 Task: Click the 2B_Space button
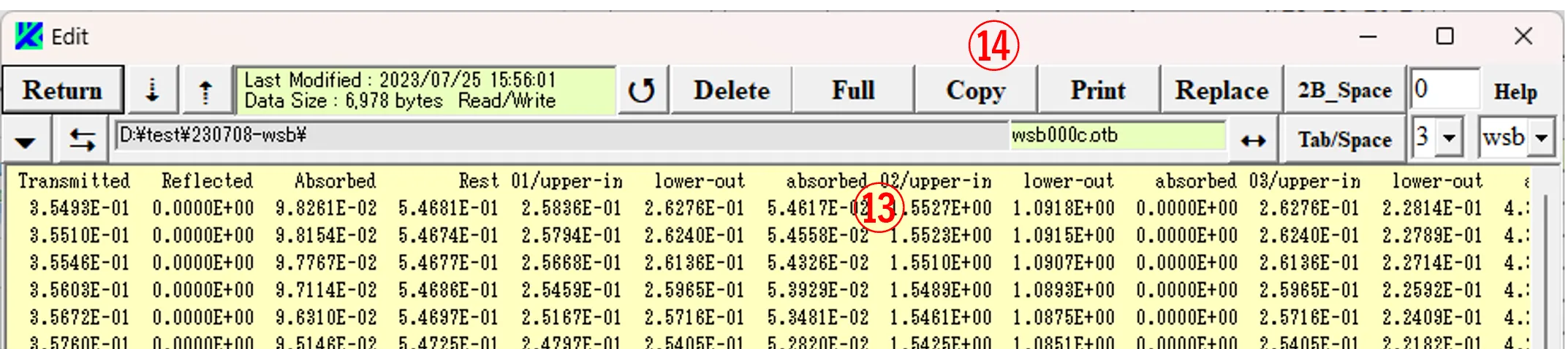coord(1344,91)
